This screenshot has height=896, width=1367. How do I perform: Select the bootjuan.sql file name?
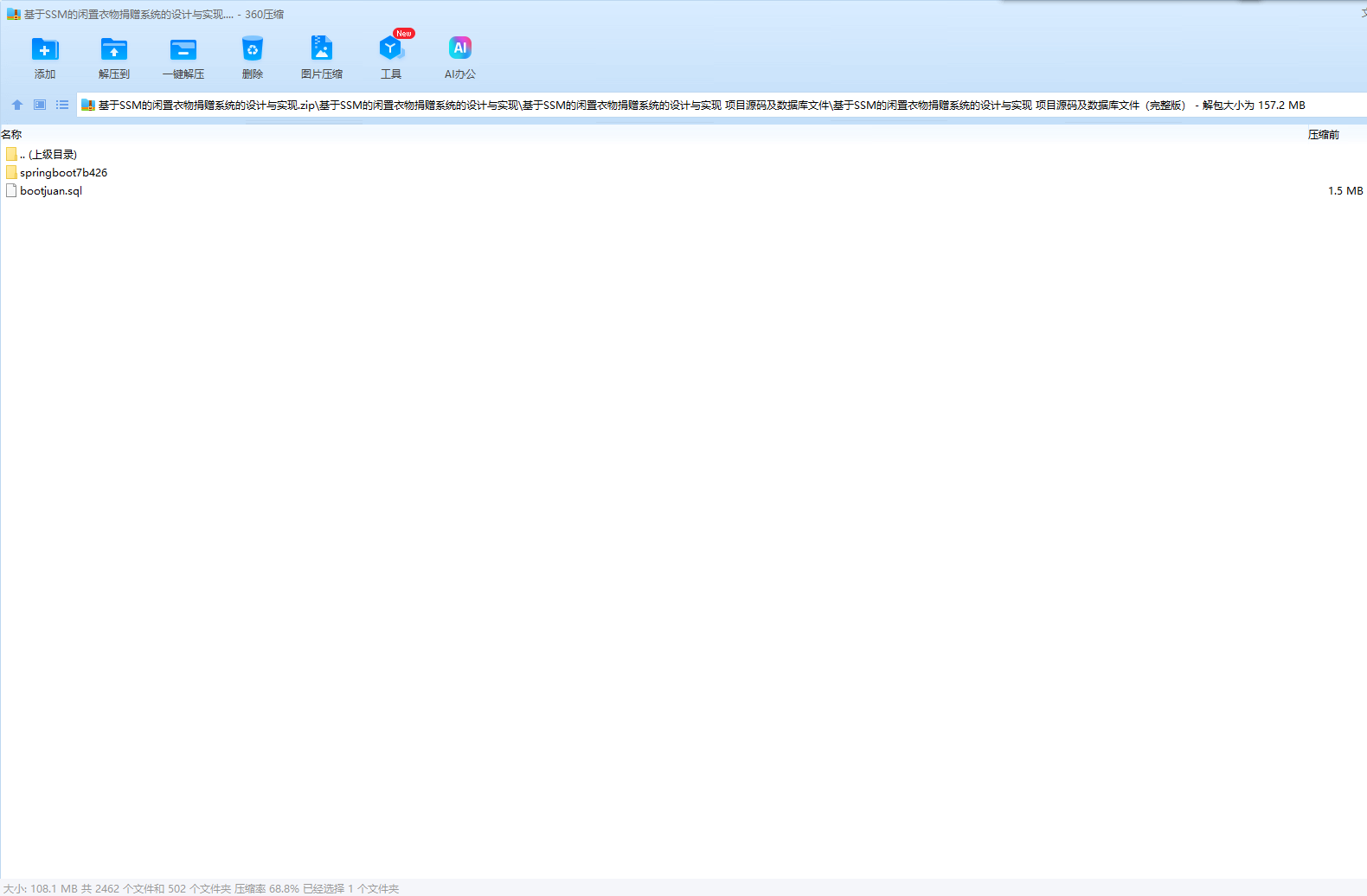click(x=51, y=191)
